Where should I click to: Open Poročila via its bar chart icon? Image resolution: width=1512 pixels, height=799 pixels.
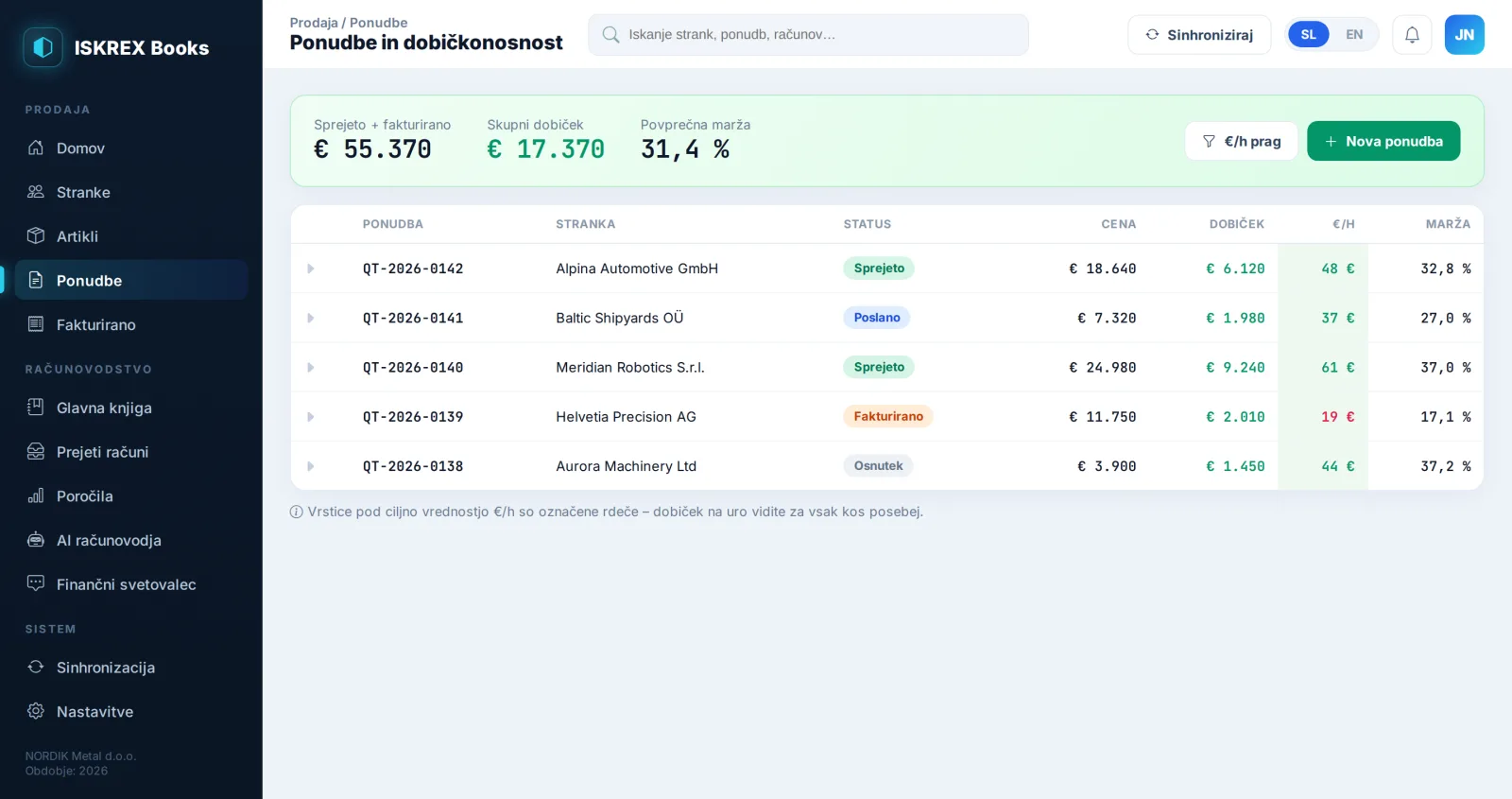[x=36, y=495]
